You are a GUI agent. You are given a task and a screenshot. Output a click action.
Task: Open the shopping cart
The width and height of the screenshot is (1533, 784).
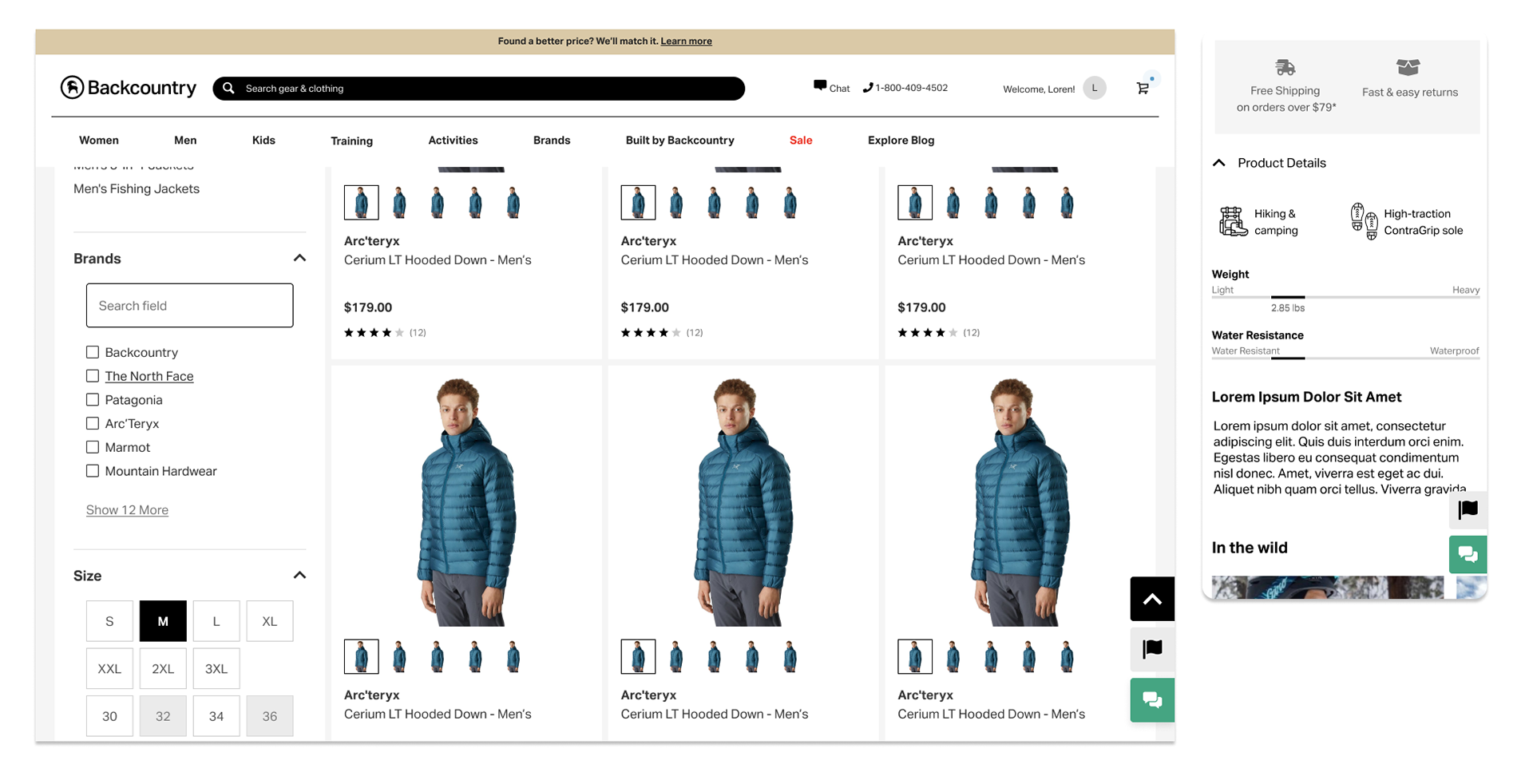pyautogui.click(x=1143, y=88)
